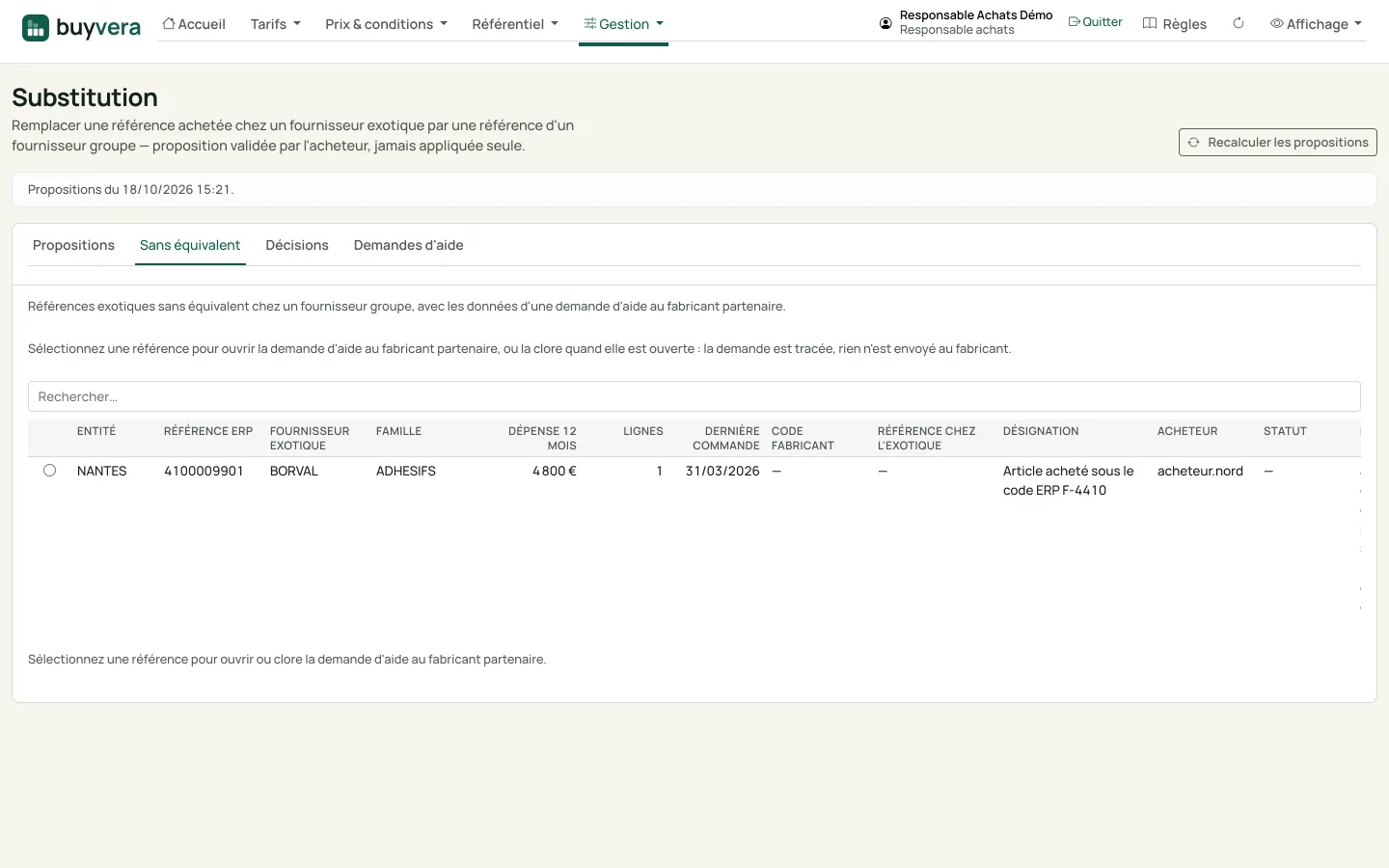Click the user profile avatar icon

pyautogui.click(x=885, y=23)
